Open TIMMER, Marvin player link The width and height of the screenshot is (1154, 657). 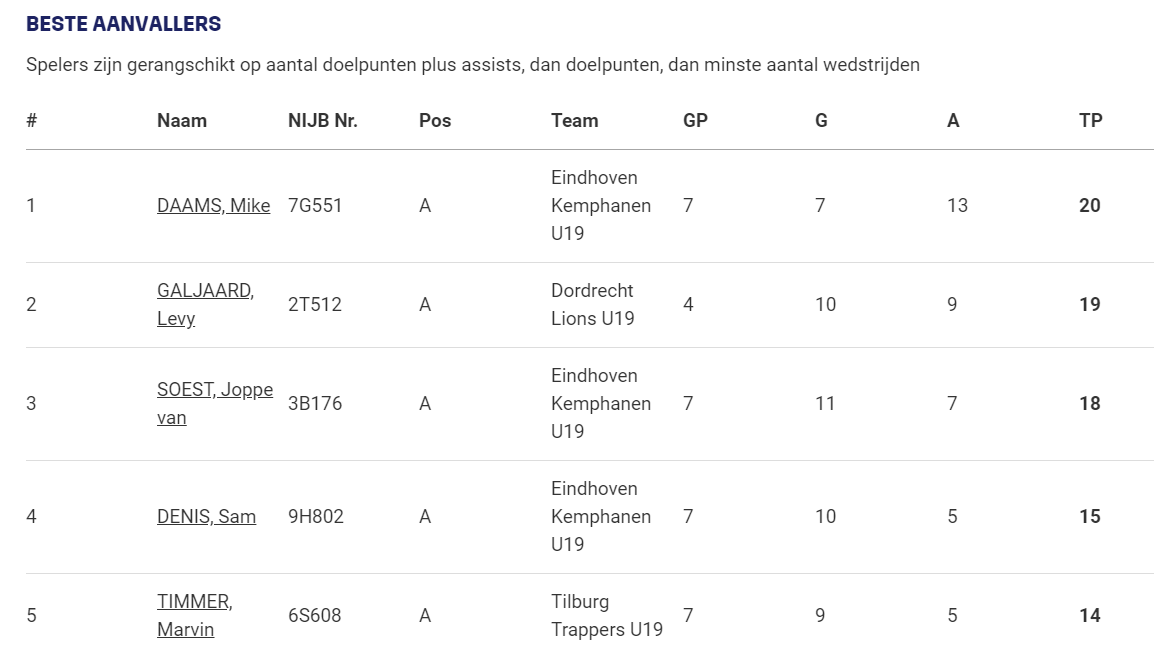tap(194, 616)
